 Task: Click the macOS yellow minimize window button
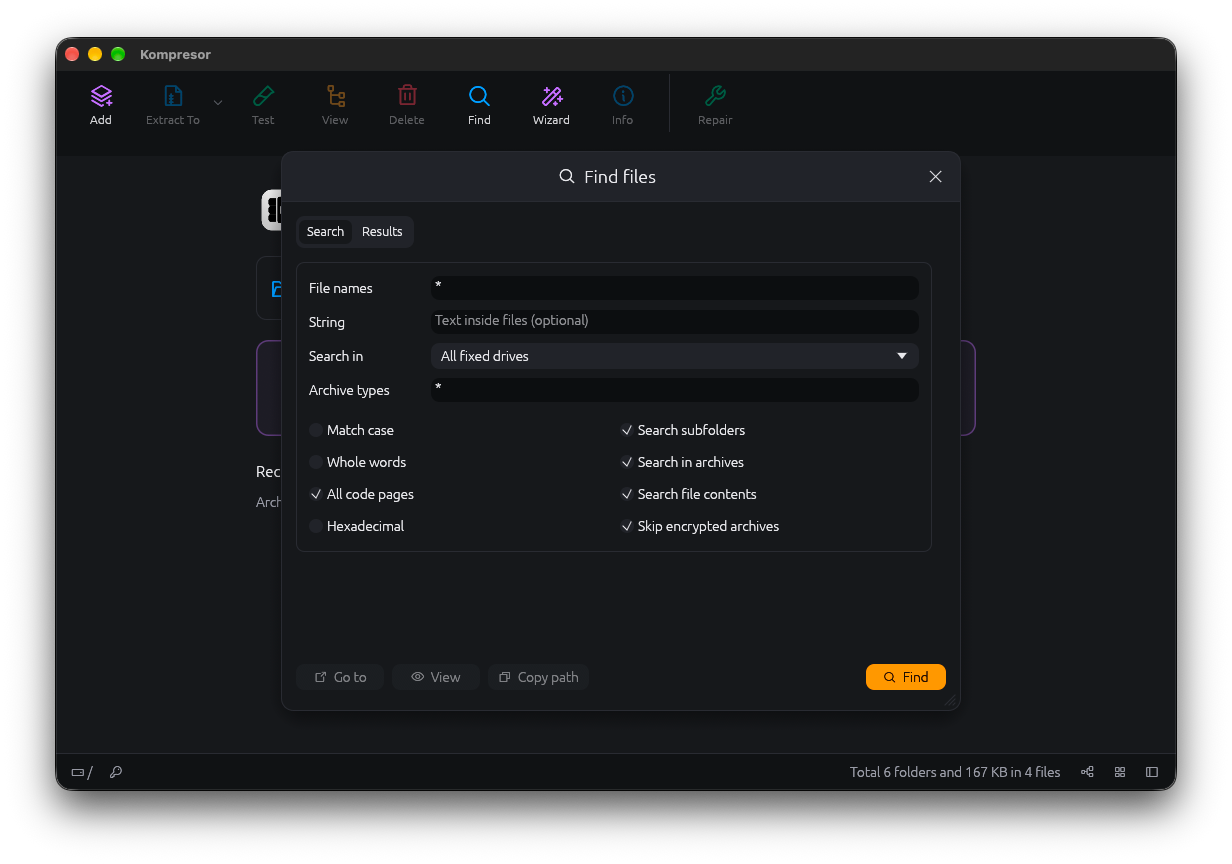[95, 54]
